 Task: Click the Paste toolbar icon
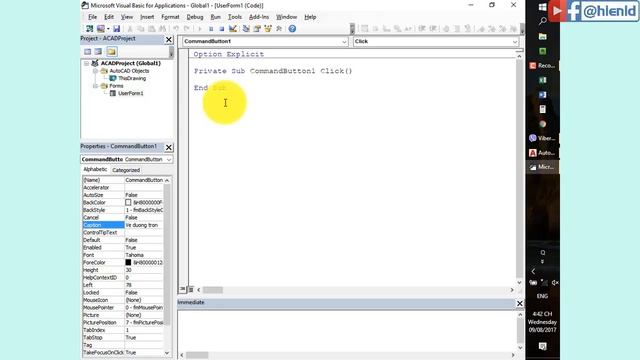click(x=151, y=29)
